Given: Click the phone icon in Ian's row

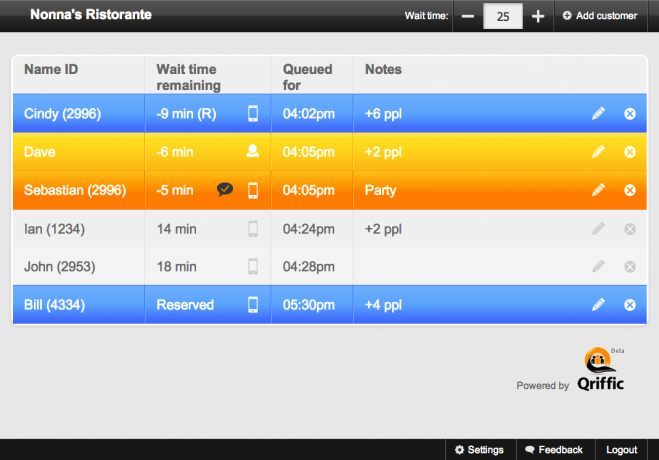Looking at the screenshot, I should (253, 229).
